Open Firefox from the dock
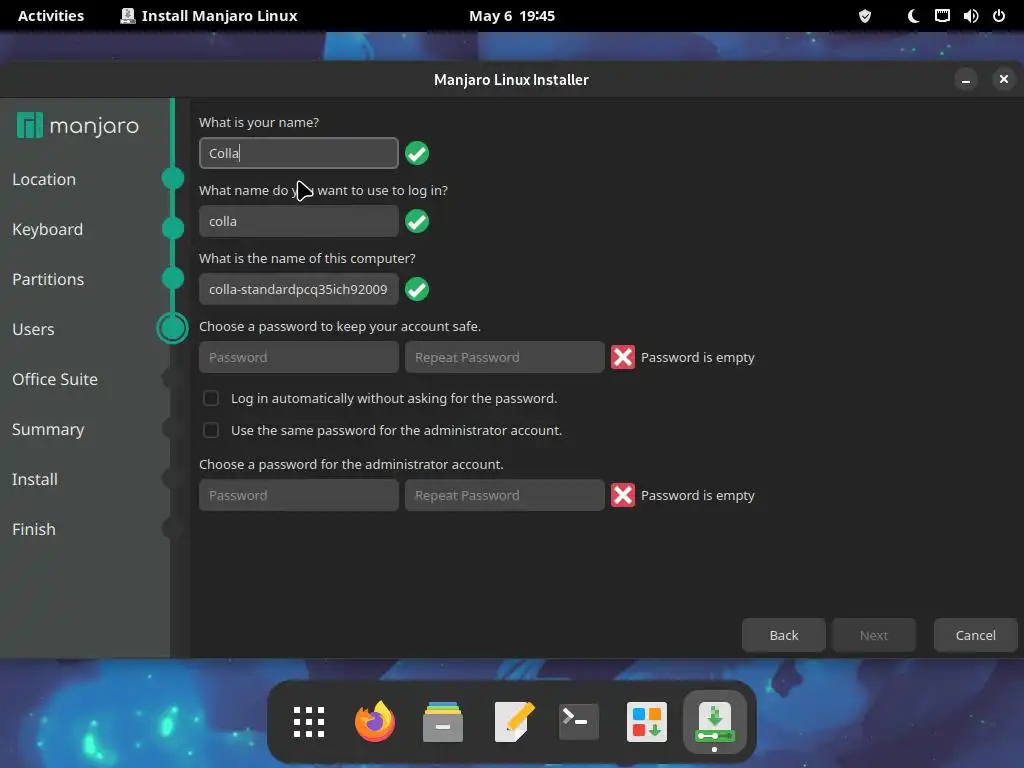 coord(375,722)
